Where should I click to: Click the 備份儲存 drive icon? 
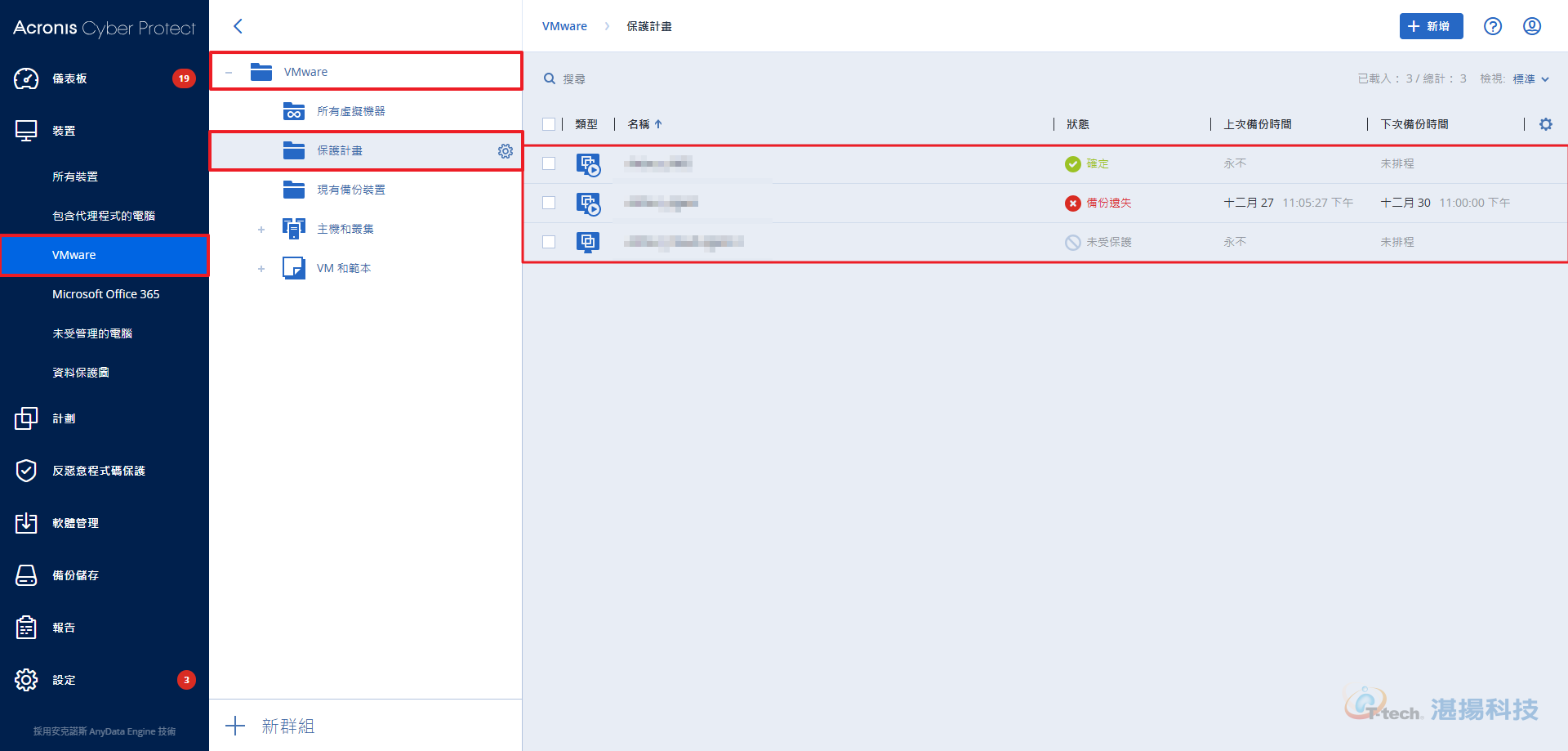coord(26,575)
